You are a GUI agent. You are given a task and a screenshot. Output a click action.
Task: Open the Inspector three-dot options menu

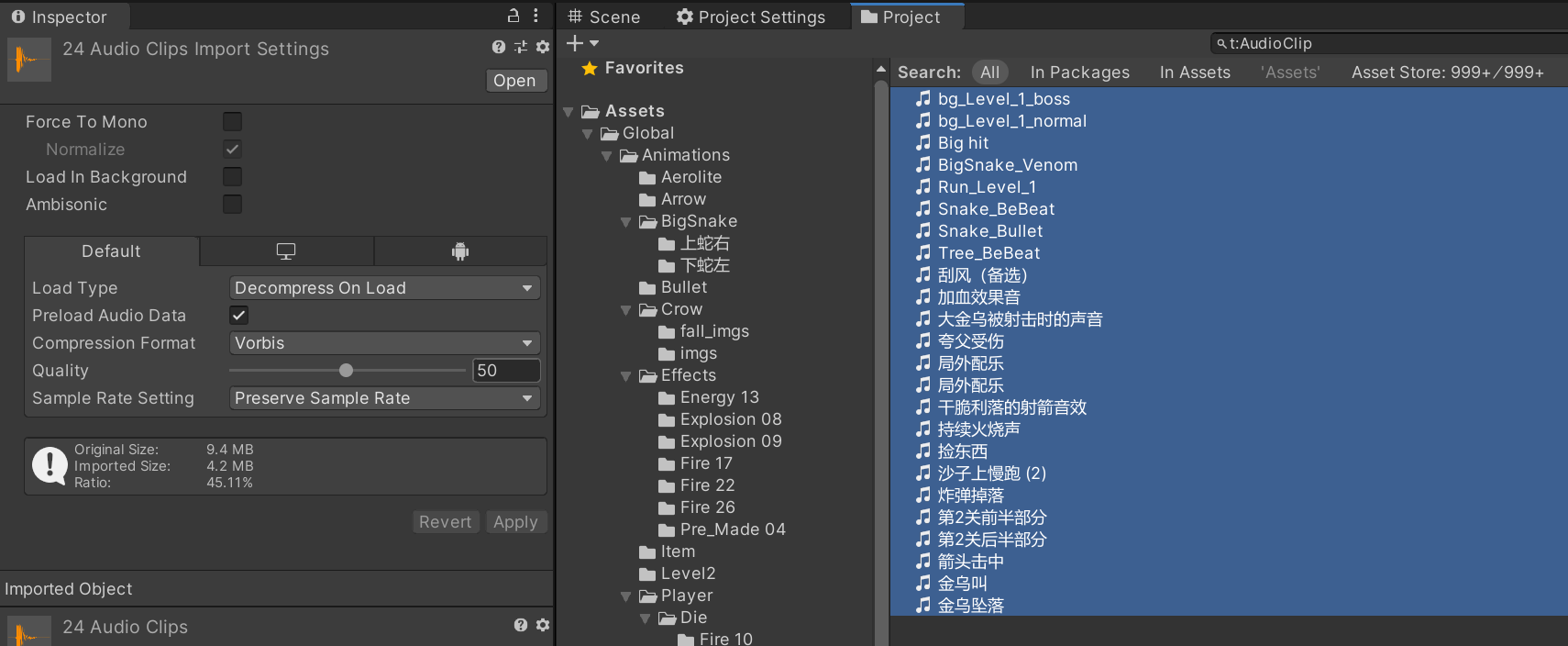point(536,16)
